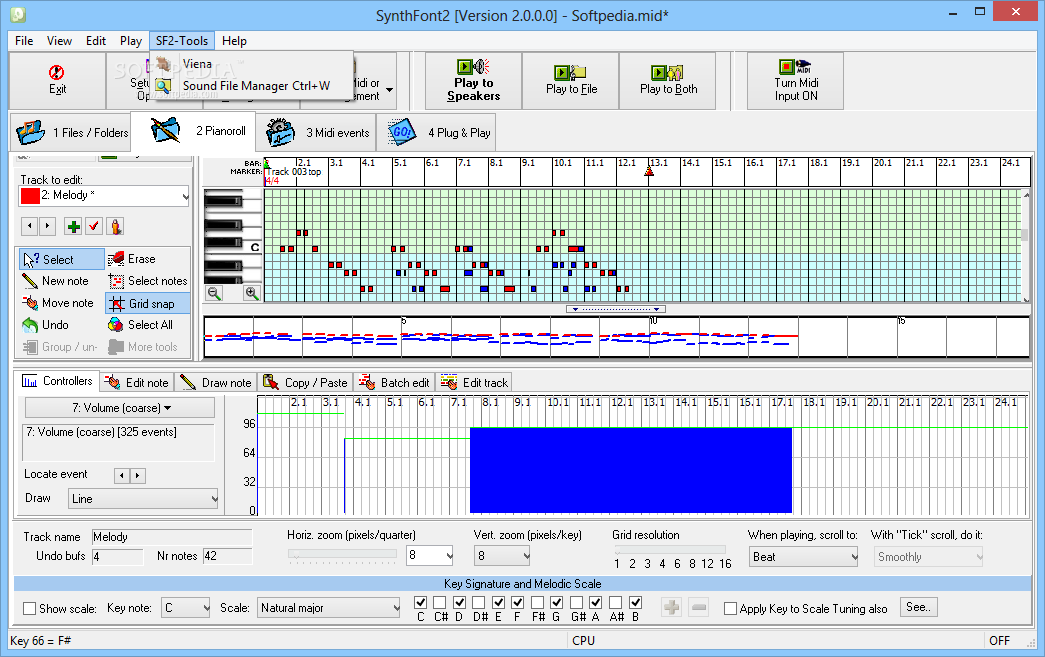Screen dimensions: 1045x657
Task: Open the File menu
Action: point(24,41)
